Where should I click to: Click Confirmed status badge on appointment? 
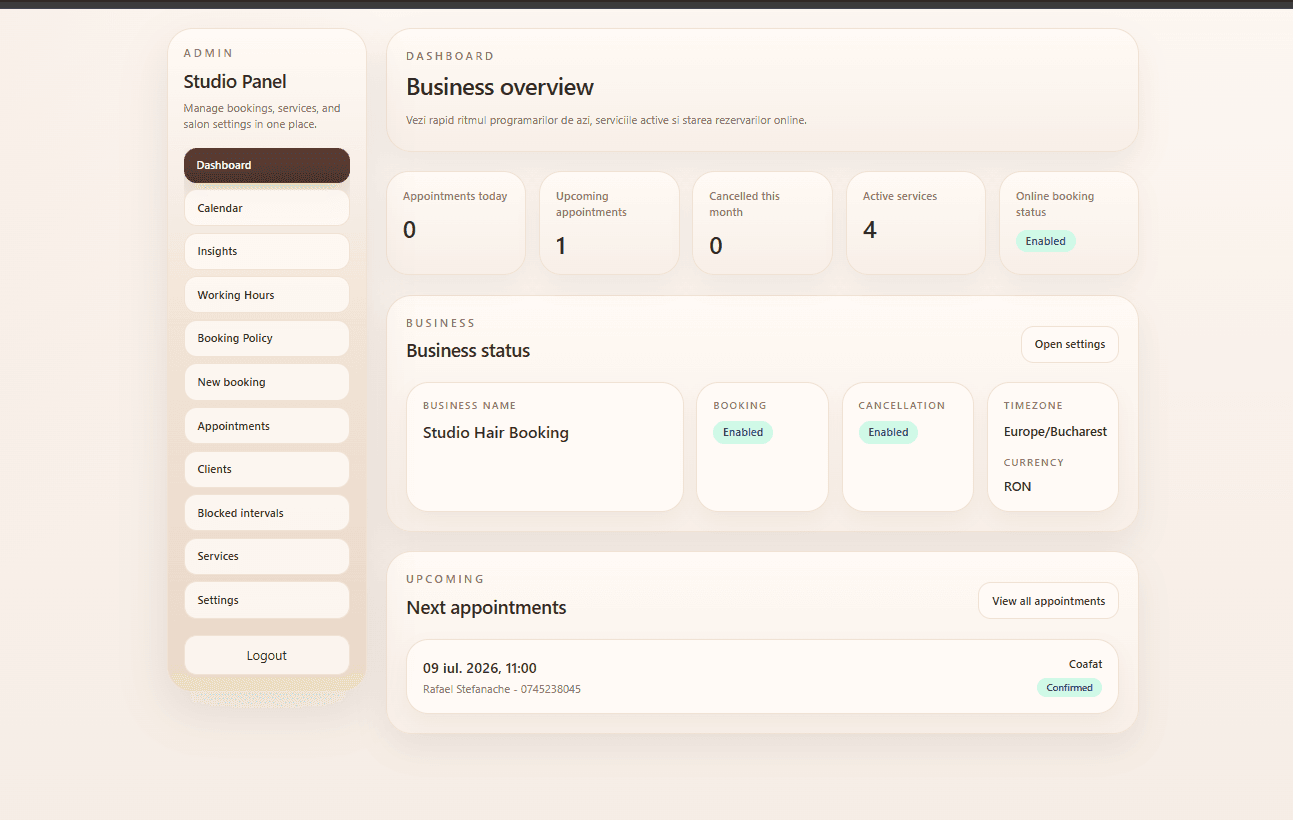point(1069,688)
